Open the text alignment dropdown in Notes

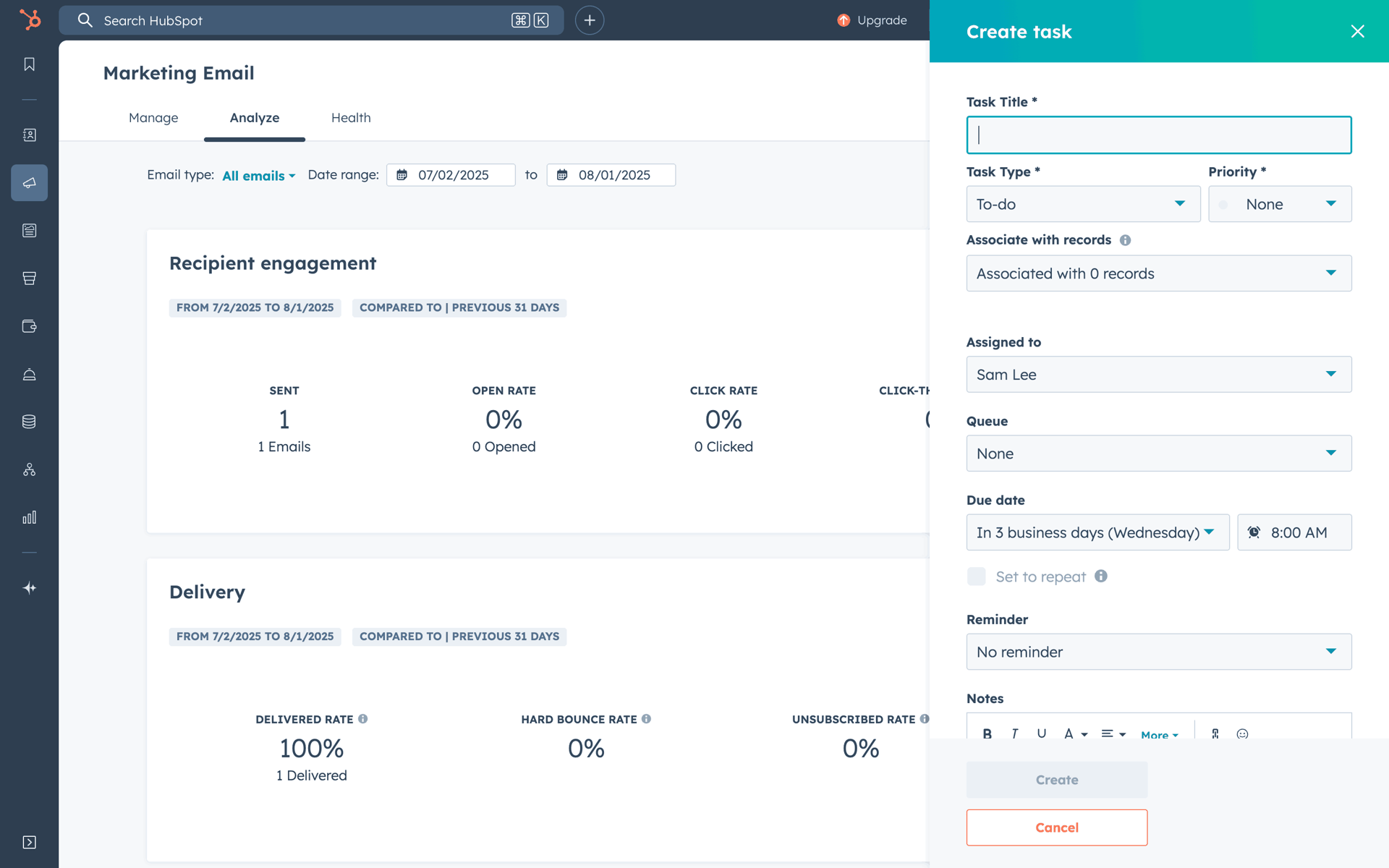click(1113, 733)
